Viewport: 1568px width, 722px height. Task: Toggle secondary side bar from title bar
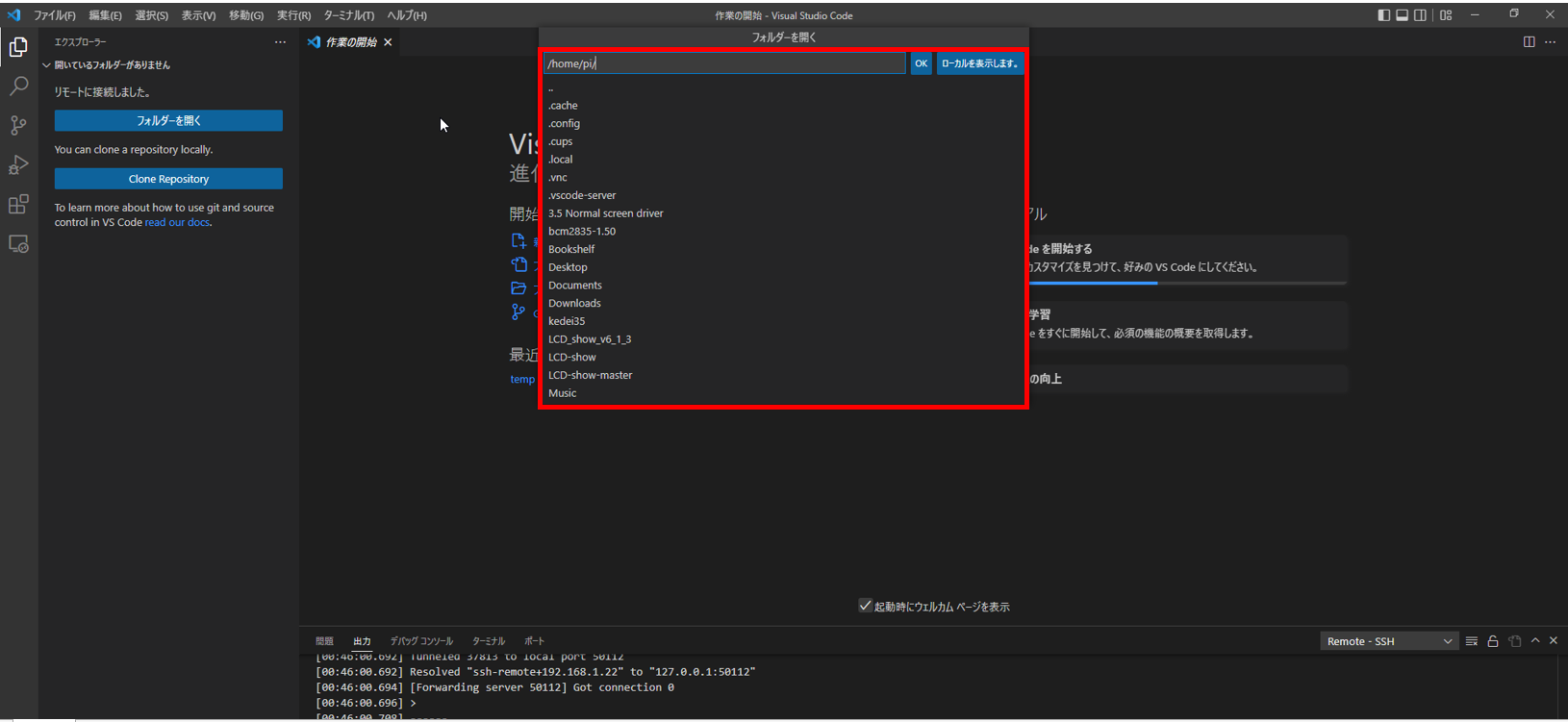[1420, 15]
